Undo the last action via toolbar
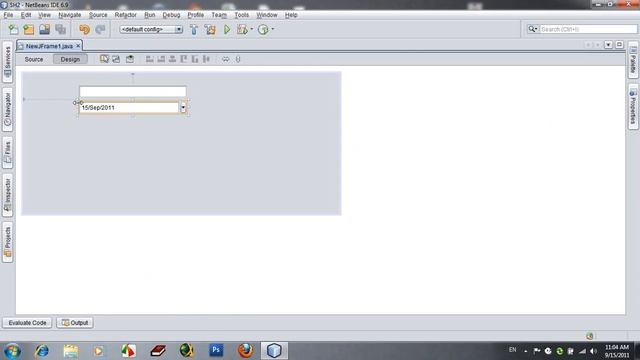This screenshot has height=360, width=640. [x=84, y=29]
